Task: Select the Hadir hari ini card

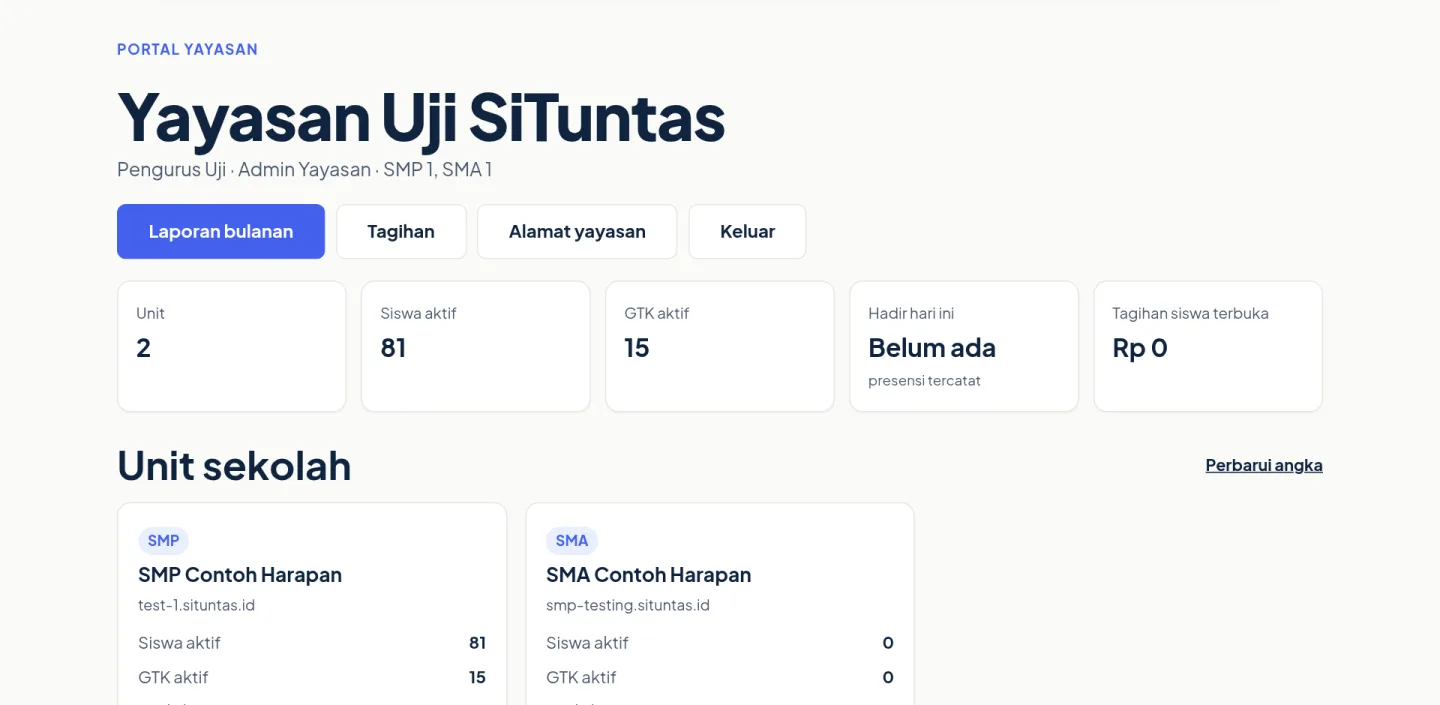Action: 964,346
